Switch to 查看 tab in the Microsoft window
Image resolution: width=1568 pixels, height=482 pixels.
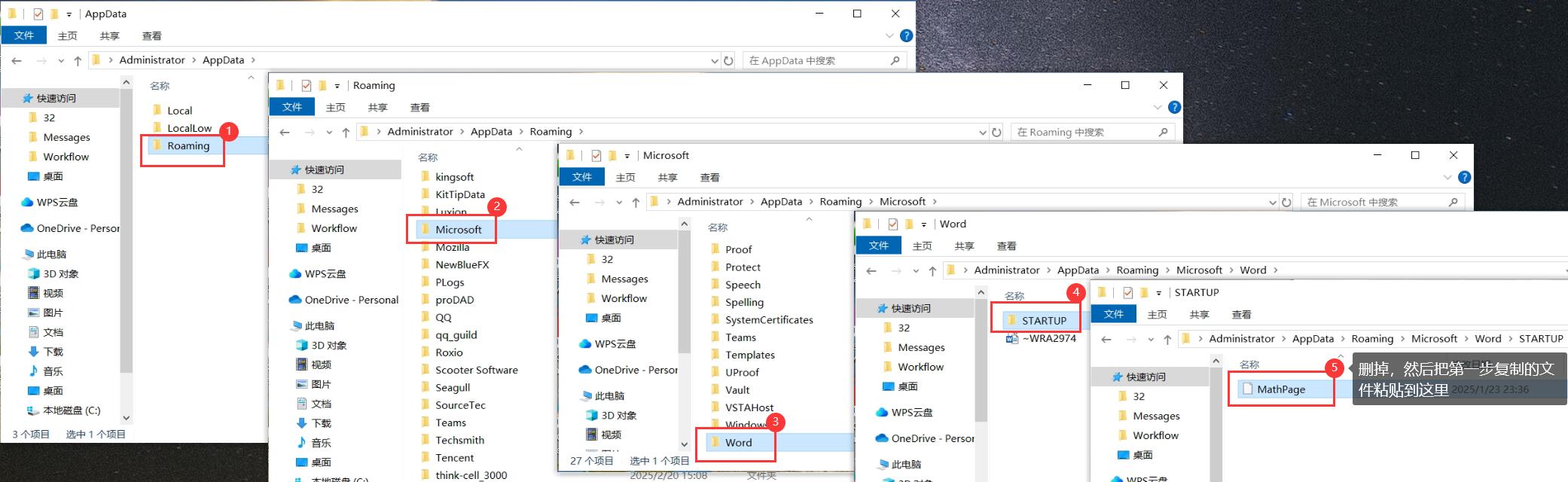(x=709, y=177)
